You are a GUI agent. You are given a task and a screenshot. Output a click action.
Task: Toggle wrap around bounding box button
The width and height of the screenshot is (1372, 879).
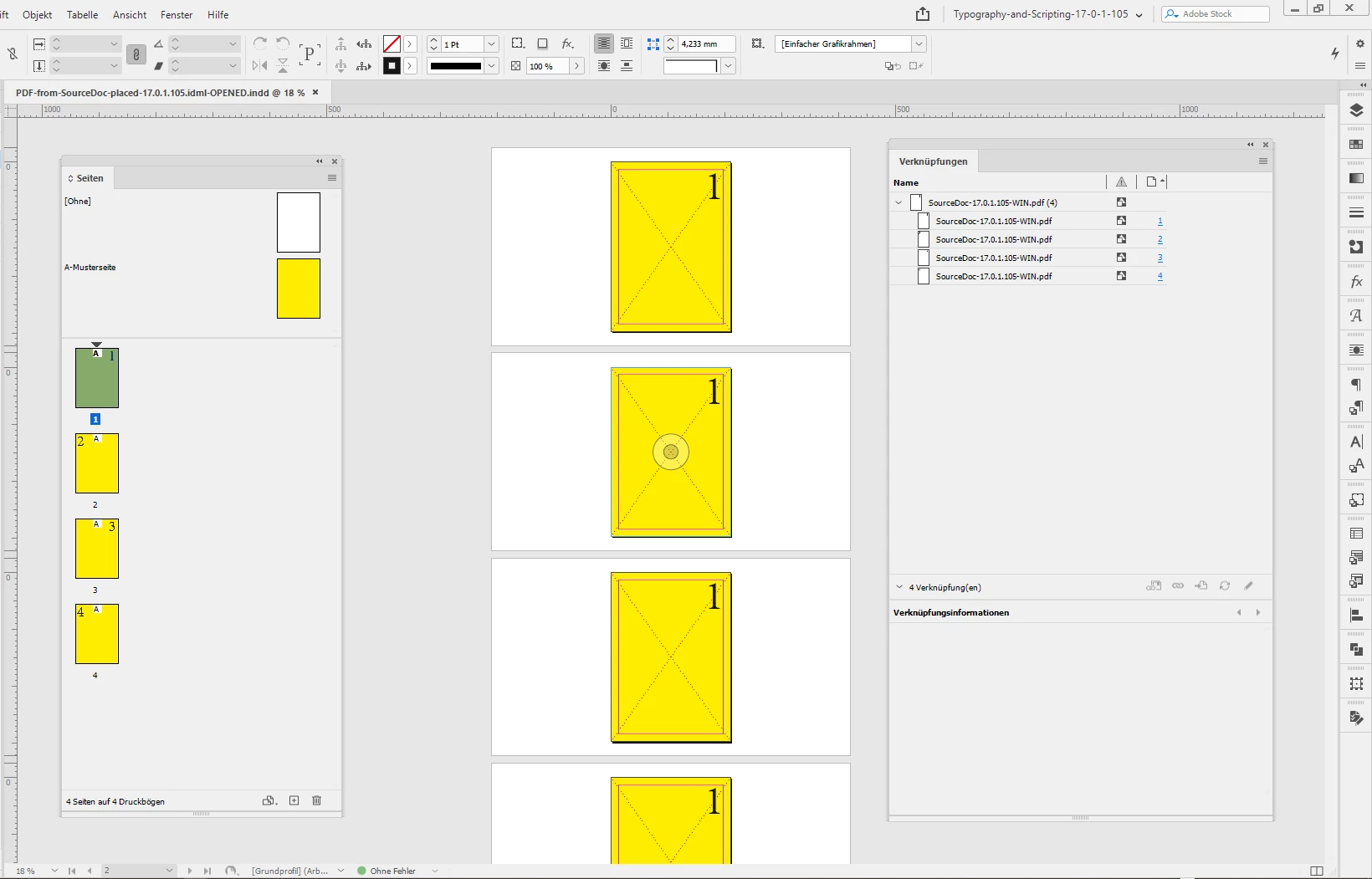(627, 43)
